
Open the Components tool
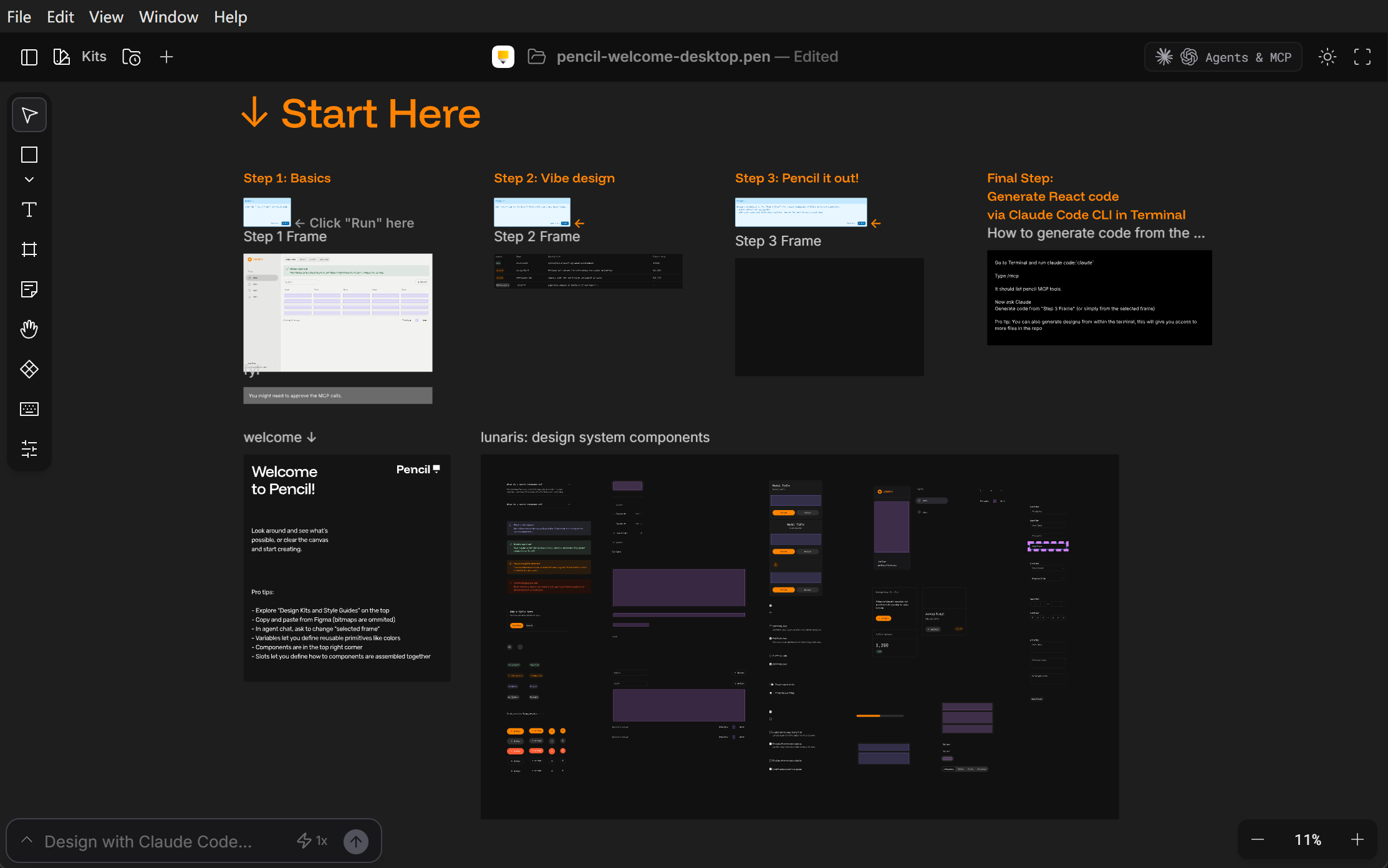(29, 369)
